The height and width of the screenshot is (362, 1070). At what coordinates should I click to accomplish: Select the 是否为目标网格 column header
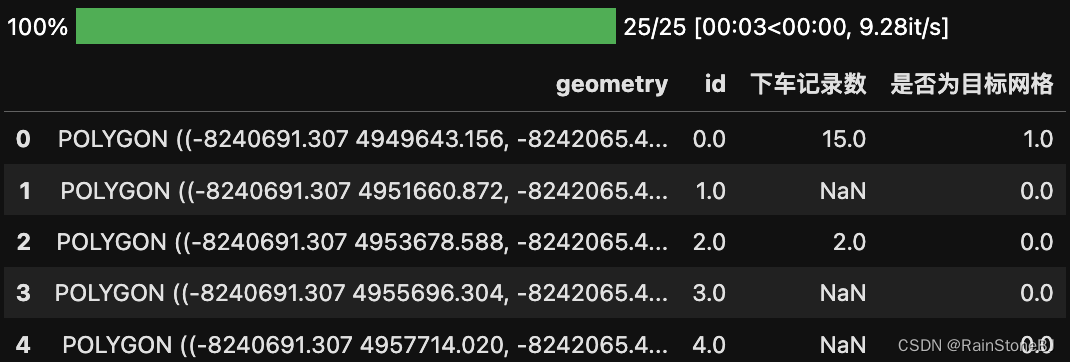point(972,84)
